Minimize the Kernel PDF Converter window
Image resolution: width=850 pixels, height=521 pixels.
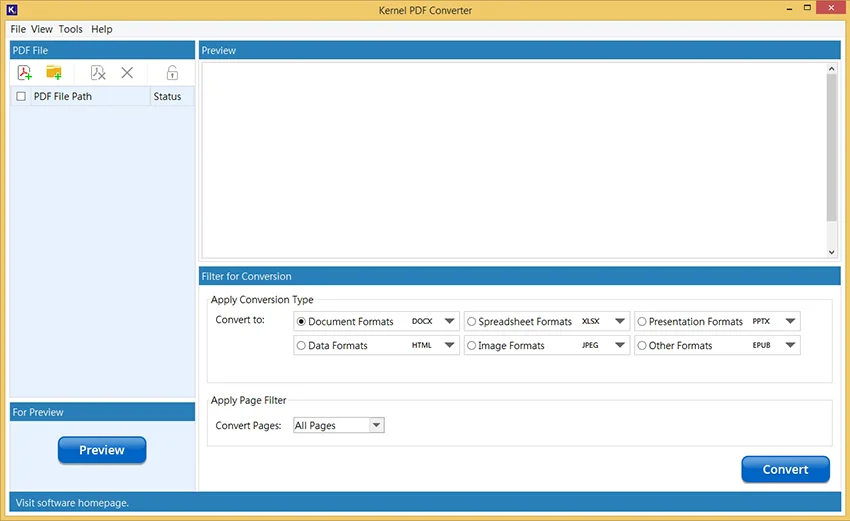click(x=789, y=9)
